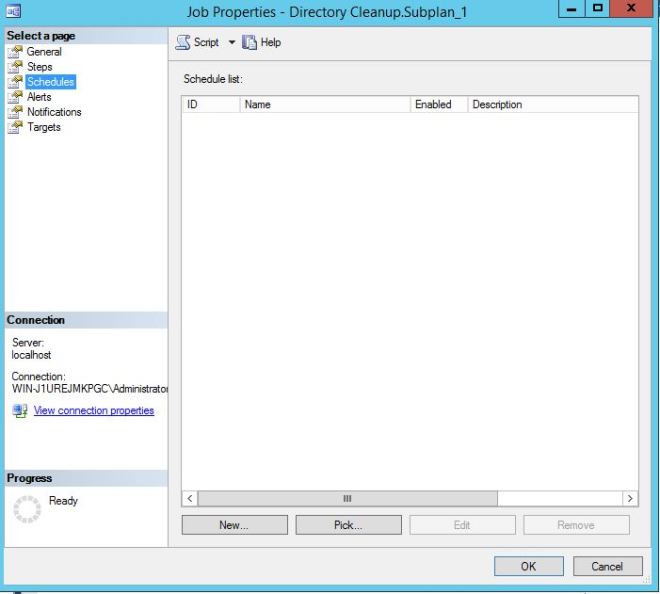Image resolution: width=660 pixels, height=594 pixels.
Task: Expand the Script dropdown arrow
Action: pos(232,43)
